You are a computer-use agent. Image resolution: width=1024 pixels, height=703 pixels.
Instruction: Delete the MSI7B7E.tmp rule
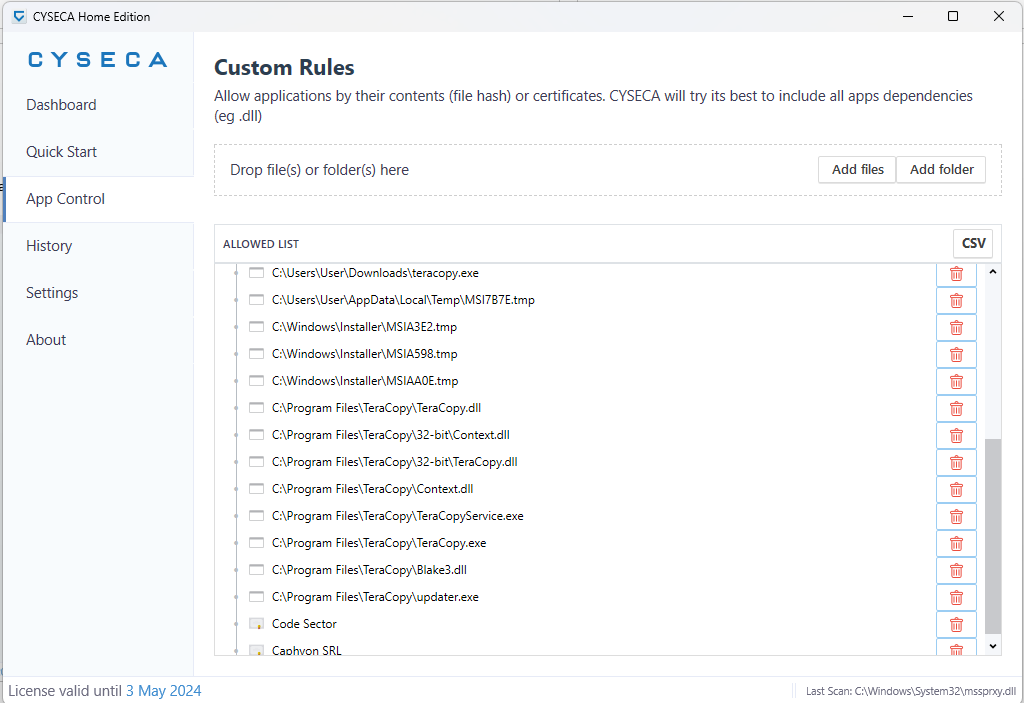[956, 301]
